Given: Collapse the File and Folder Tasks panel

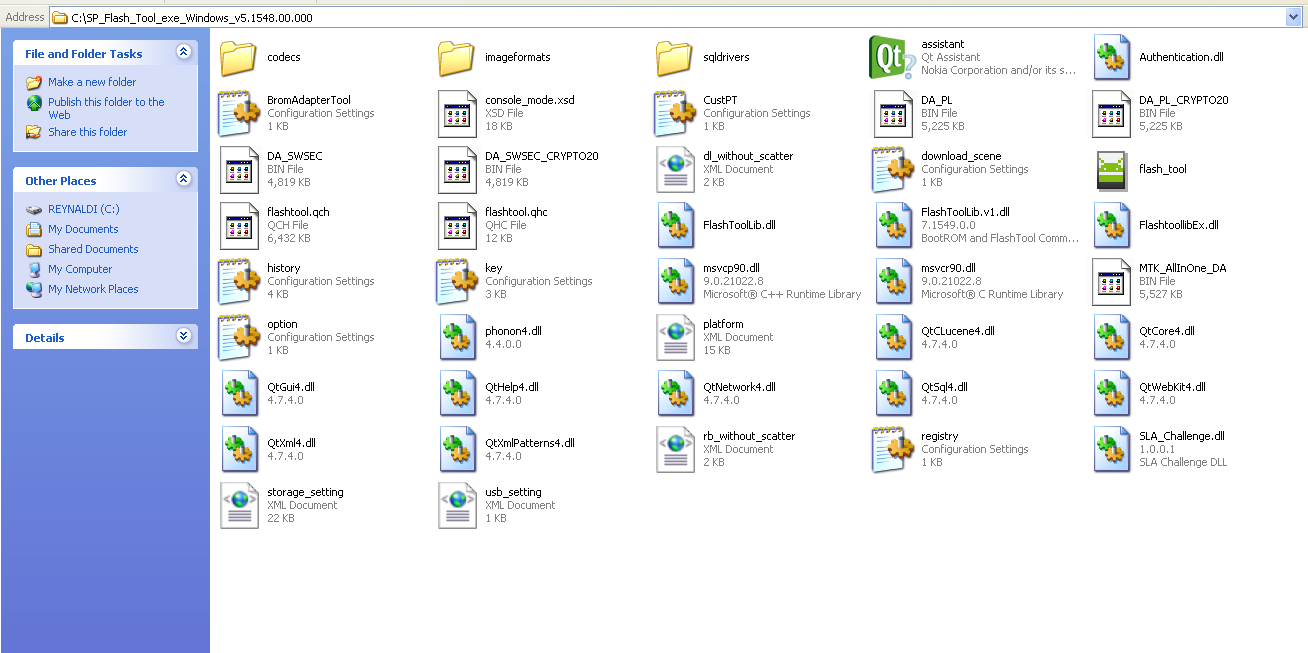Looking at the screenshot, I should point(183,52).
